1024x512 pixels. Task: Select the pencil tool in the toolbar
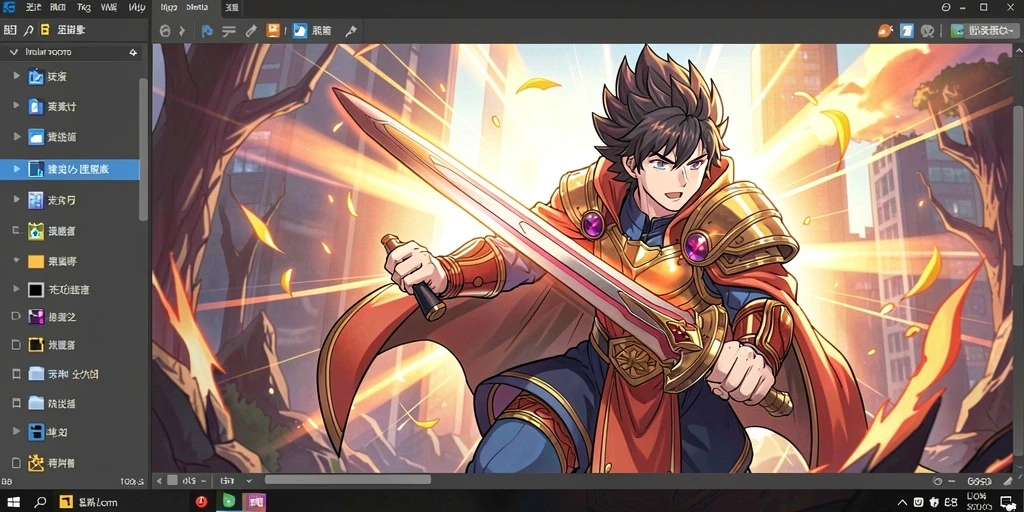point(251,31)
